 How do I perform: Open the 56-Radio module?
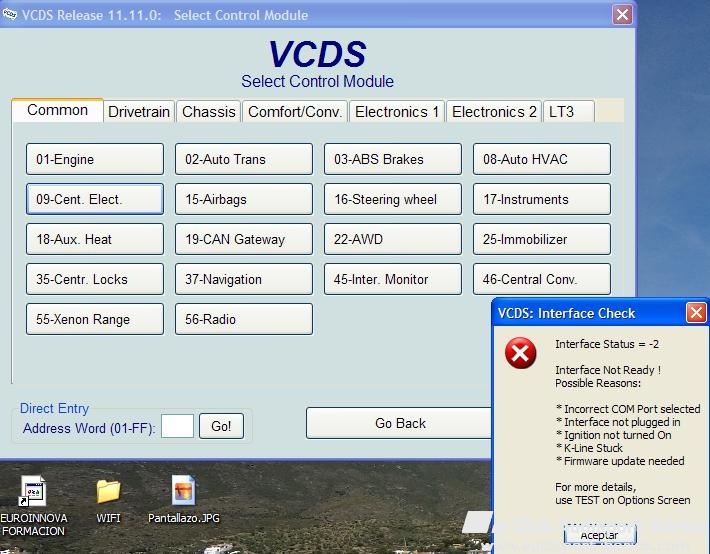point(244,319)
